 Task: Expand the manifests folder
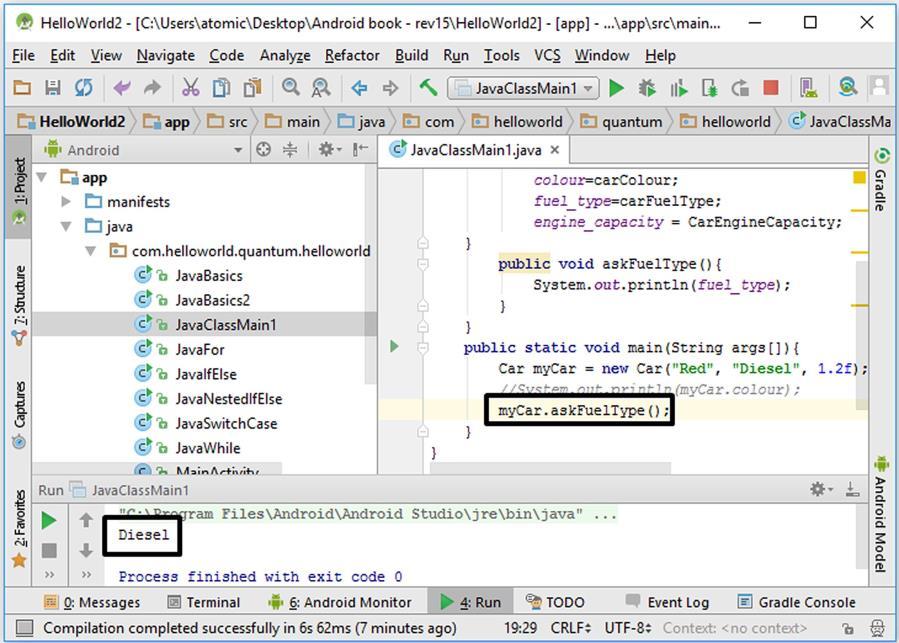tap(66, 202)
